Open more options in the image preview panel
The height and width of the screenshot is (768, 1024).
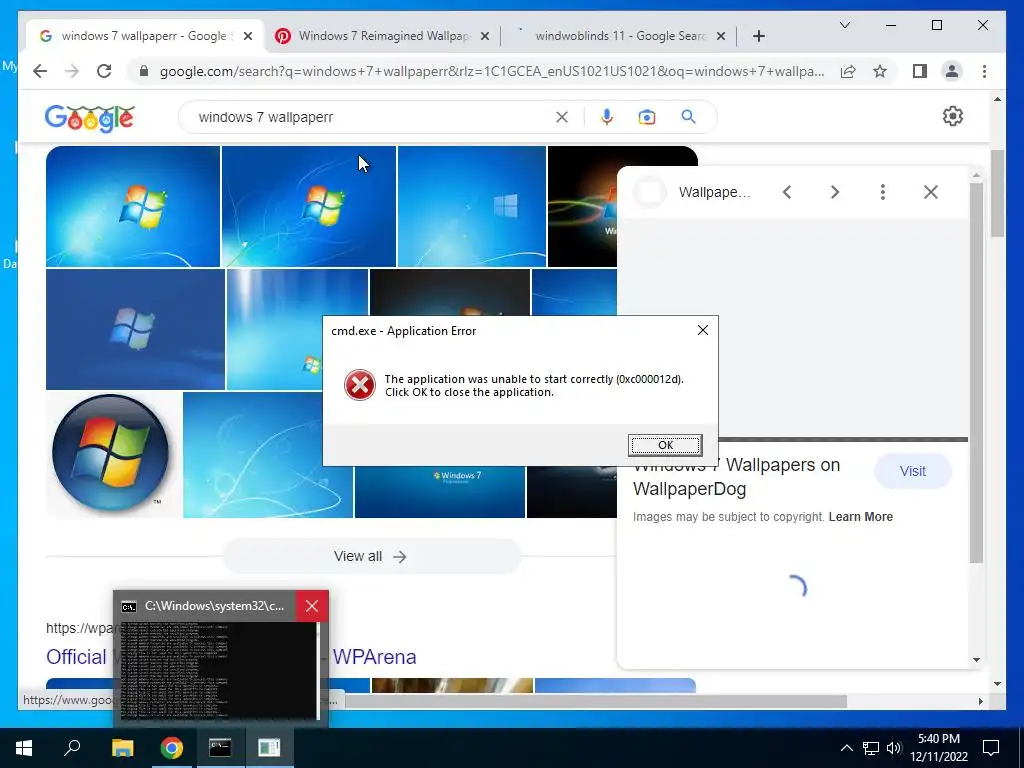(x=882, y=192)
